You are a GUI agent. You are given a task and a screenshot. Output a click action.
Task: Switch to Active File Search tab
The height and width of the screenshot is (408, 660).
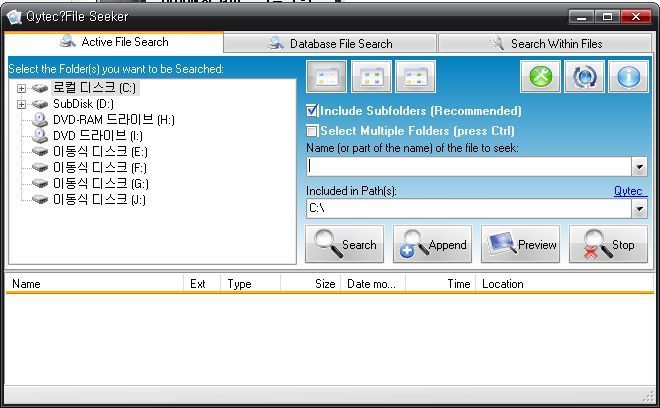[114, 42]
